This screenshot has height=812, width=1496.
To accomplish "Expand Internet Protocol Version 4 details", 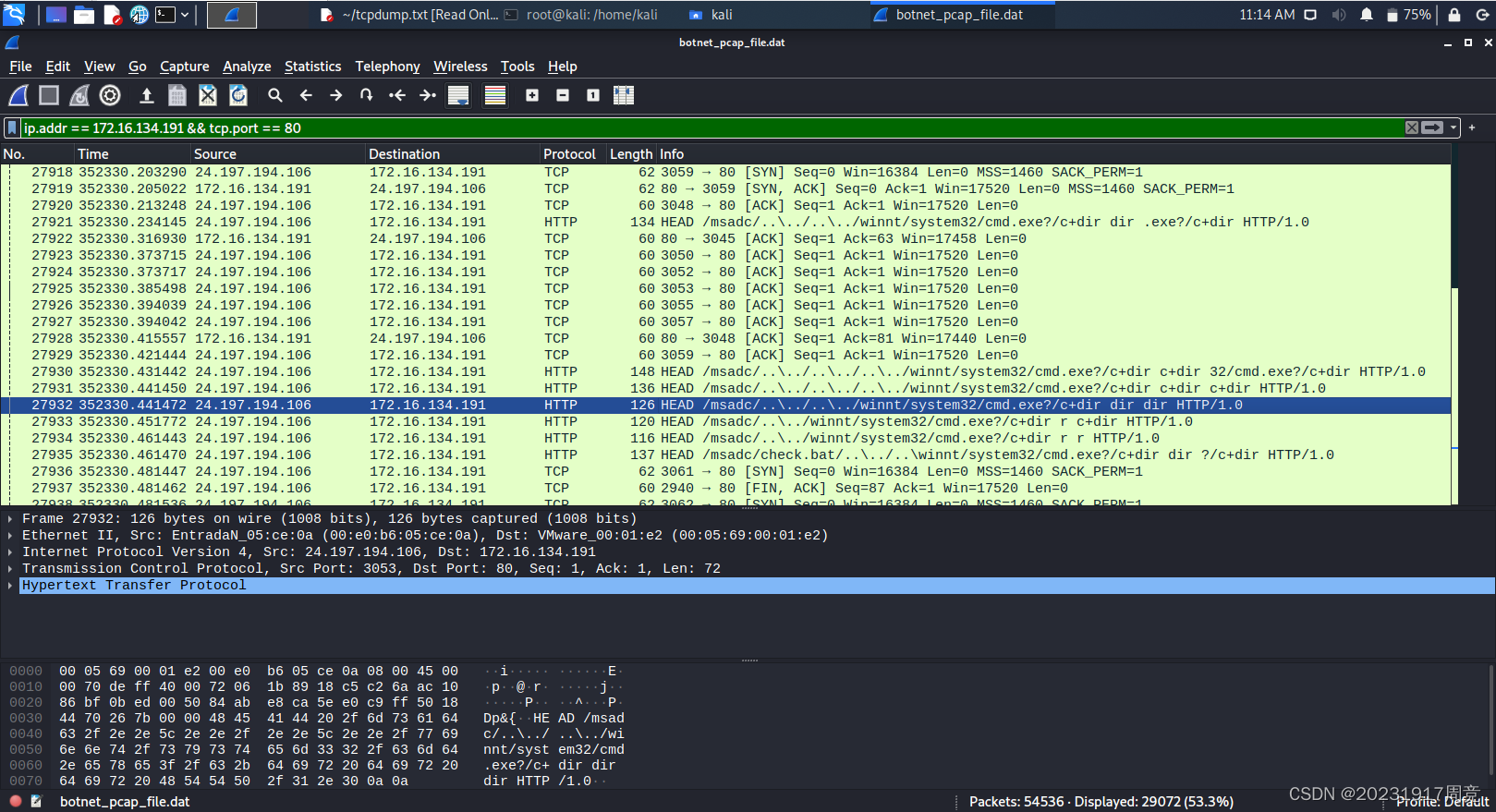I will [10, 551].
